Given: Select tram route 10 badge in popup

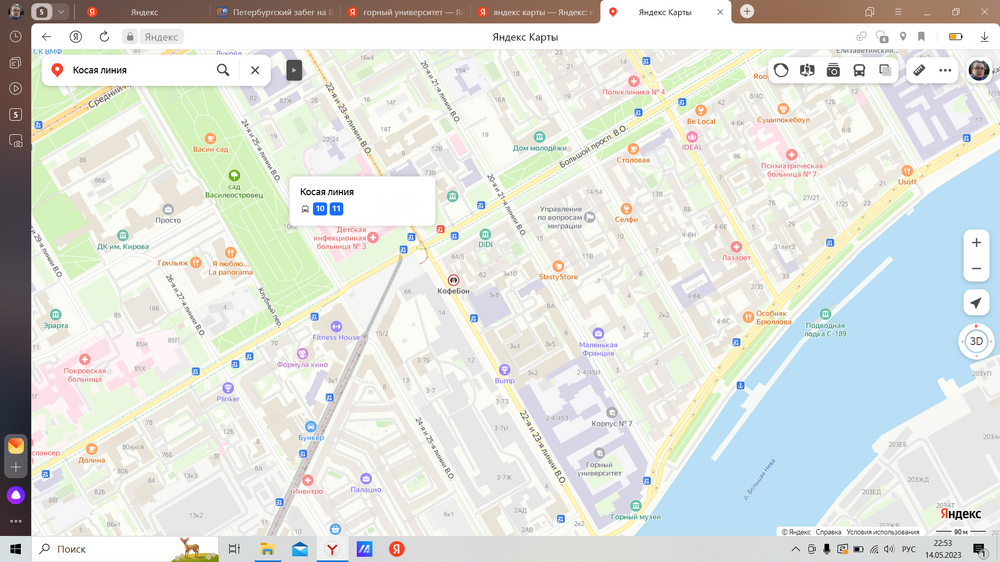Looking at the screenshot, I should [x=320, y=209].
